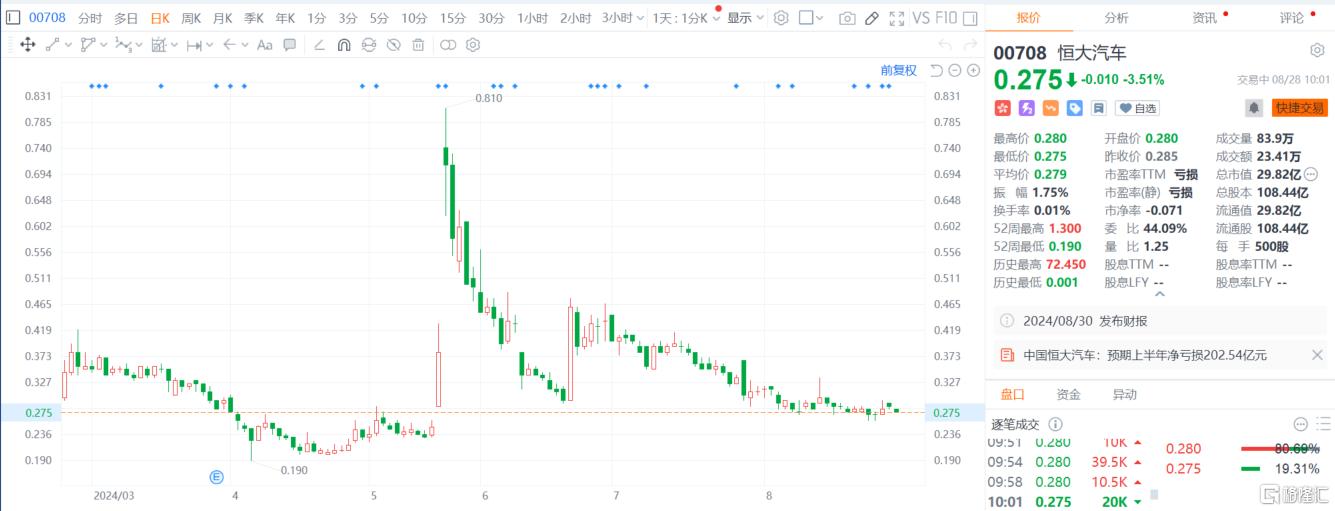Viewport: 1335px width, 511px height.
Task: Zoom in chart with plus circle
Action: (x=973, y=70)
